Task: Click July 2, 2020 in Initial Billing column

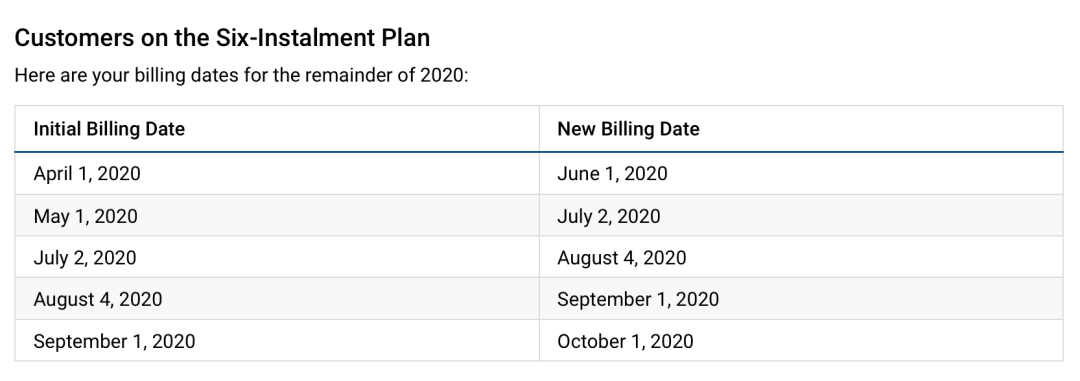Action: coord(85,258)
